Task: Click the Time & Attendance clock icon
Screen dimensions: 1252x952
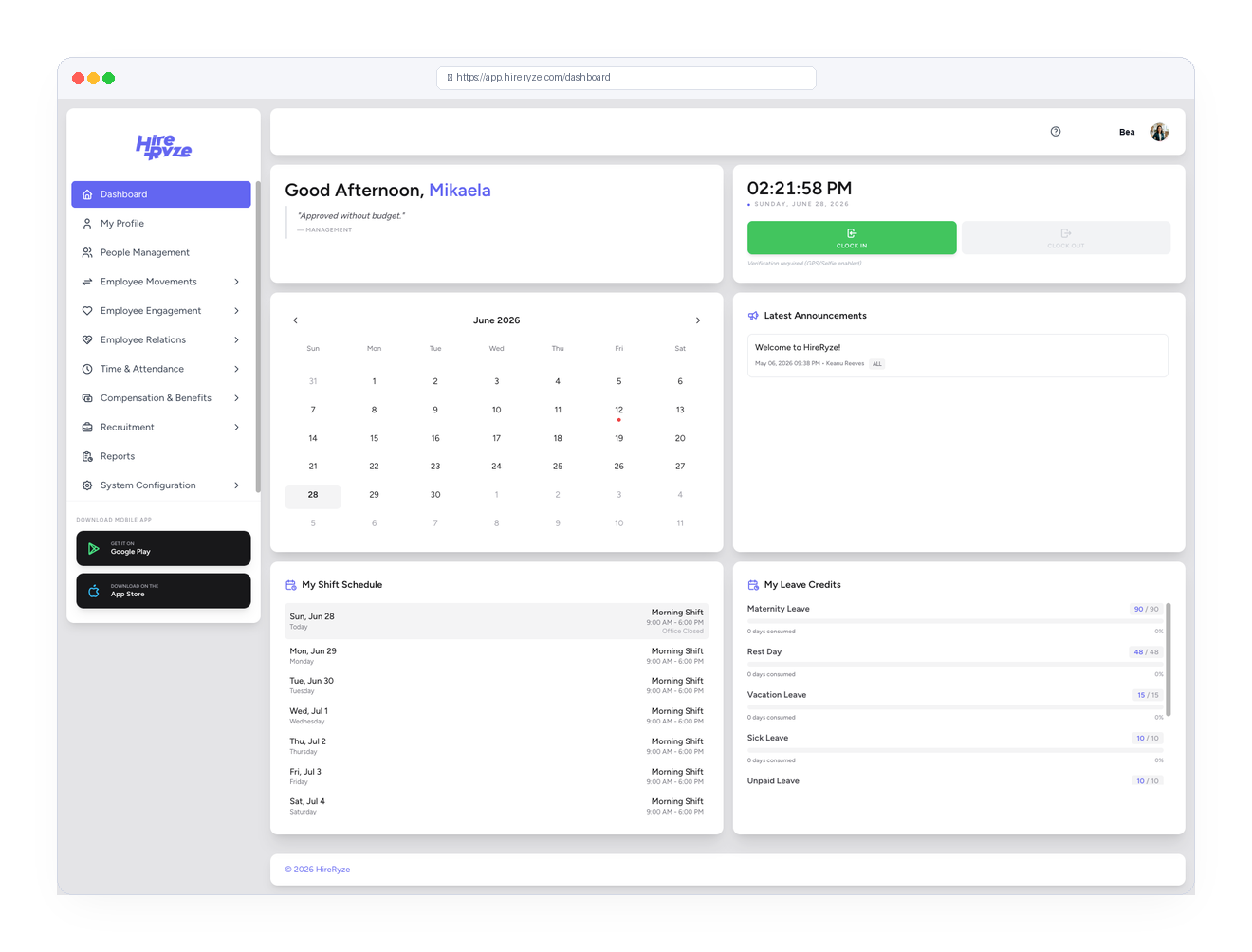Action: [87, 369]
